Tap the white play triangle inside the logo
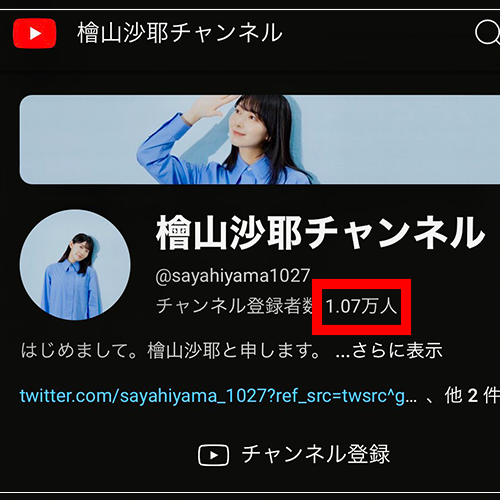The width and height of the screenshot is (500, 500). click(x=35, y=33)
